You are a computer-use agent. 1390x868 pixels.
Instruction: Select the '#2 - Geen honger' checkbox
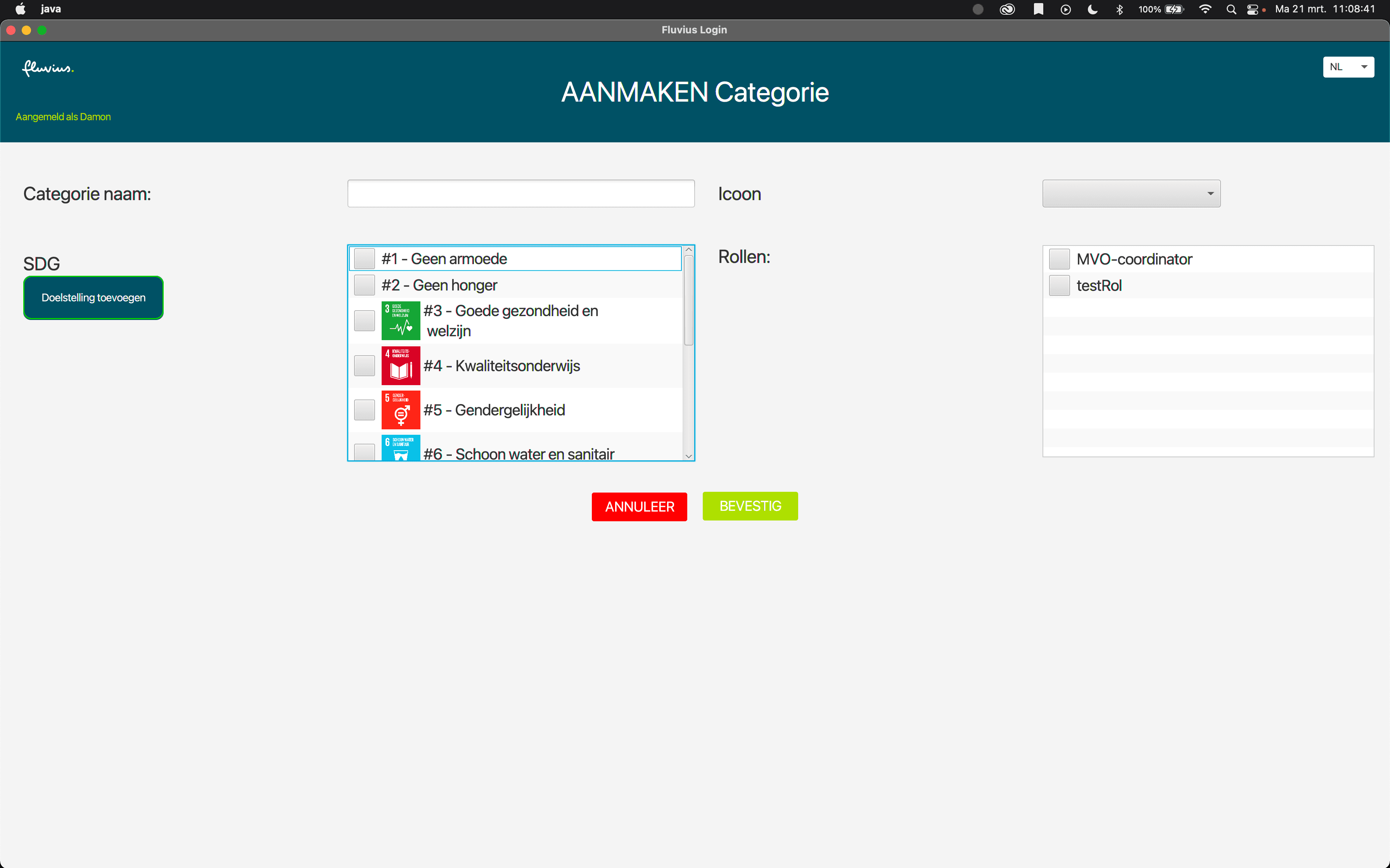pos(365,285)
